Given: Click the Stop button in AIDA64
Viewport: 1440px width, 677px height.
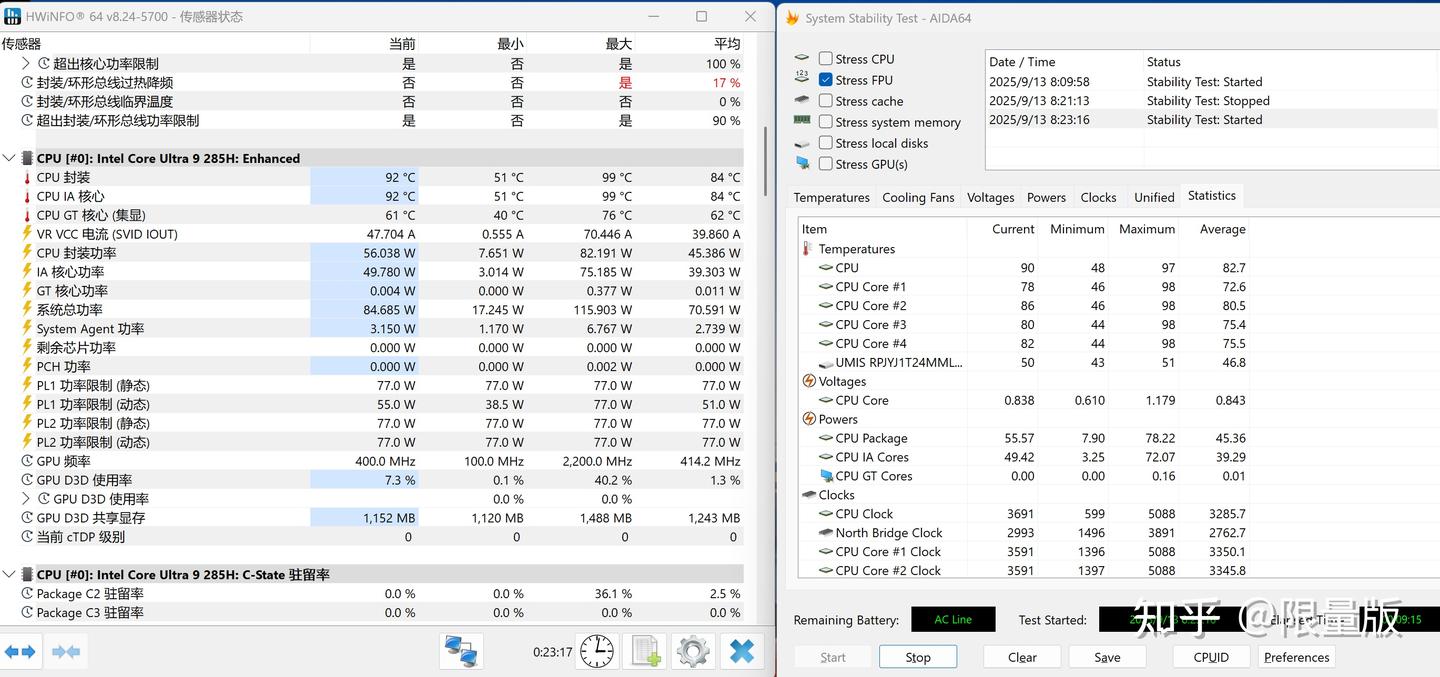Looking at the screenshot, I should point(918,657).
